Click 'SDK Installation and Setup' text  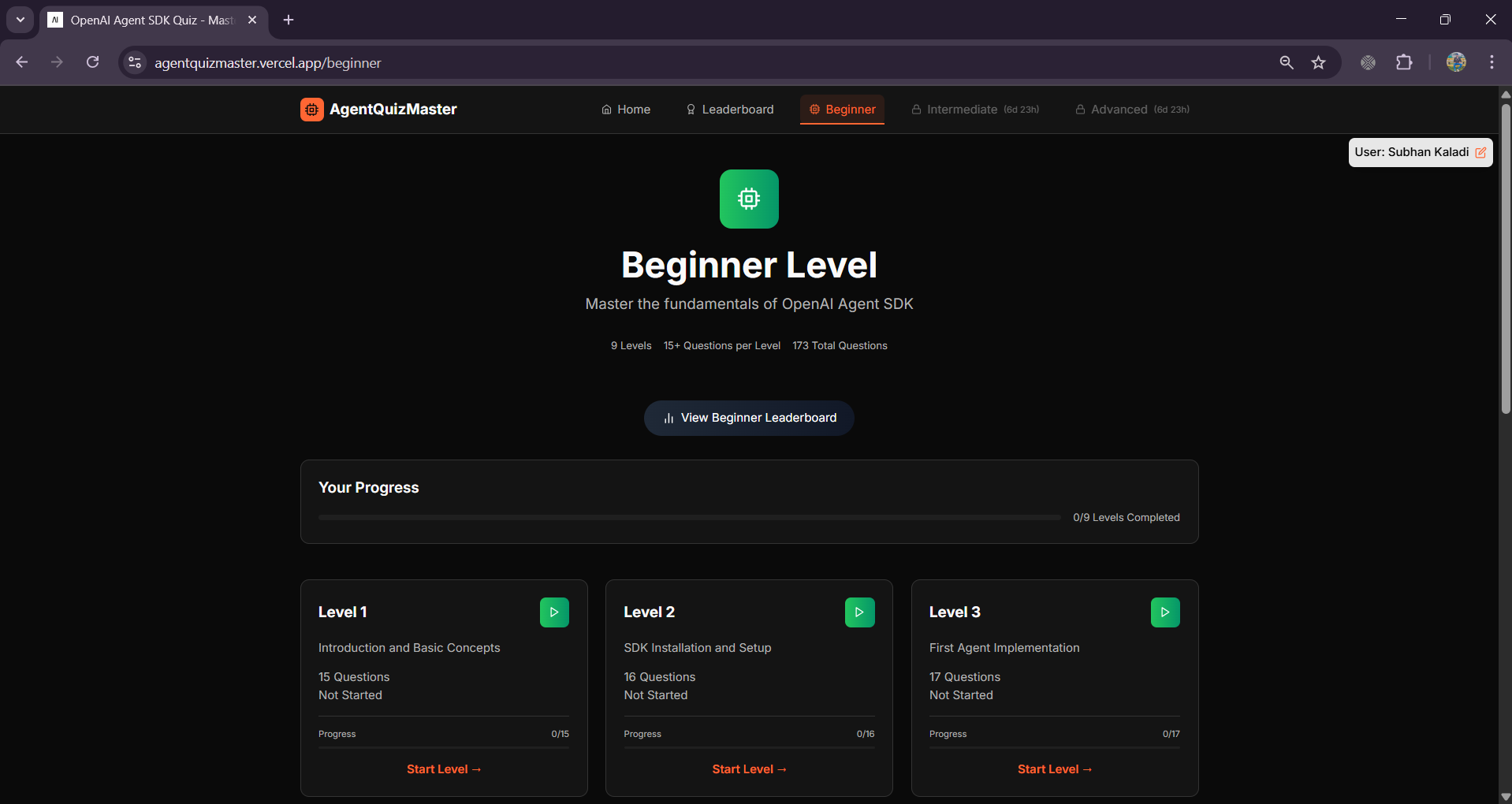click(x=698, y=648)
